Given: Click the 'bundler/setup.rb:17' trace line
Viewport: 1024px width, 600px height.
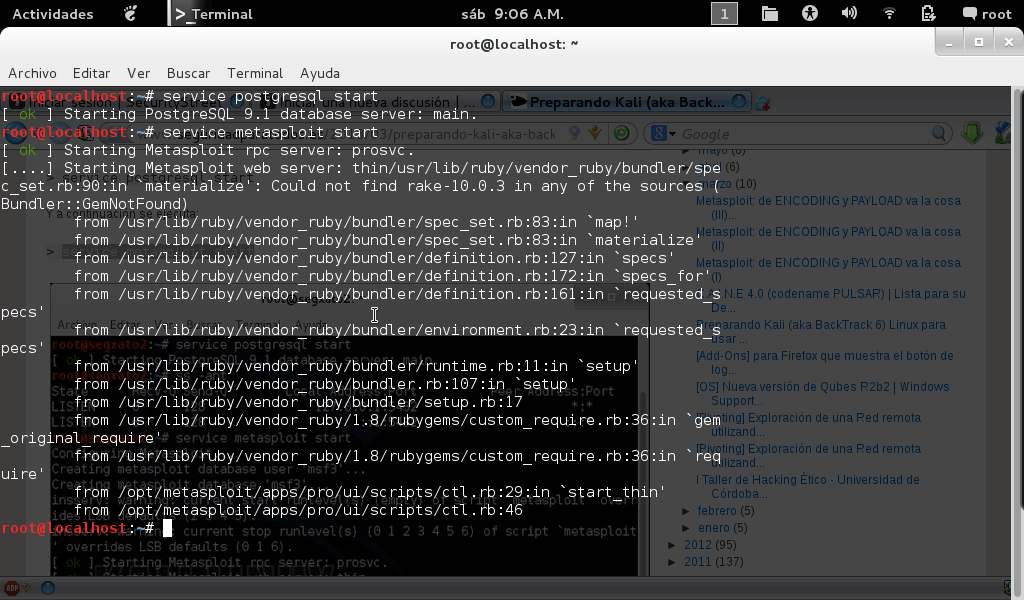Looking at the screenshot, I should coord(298,402).
